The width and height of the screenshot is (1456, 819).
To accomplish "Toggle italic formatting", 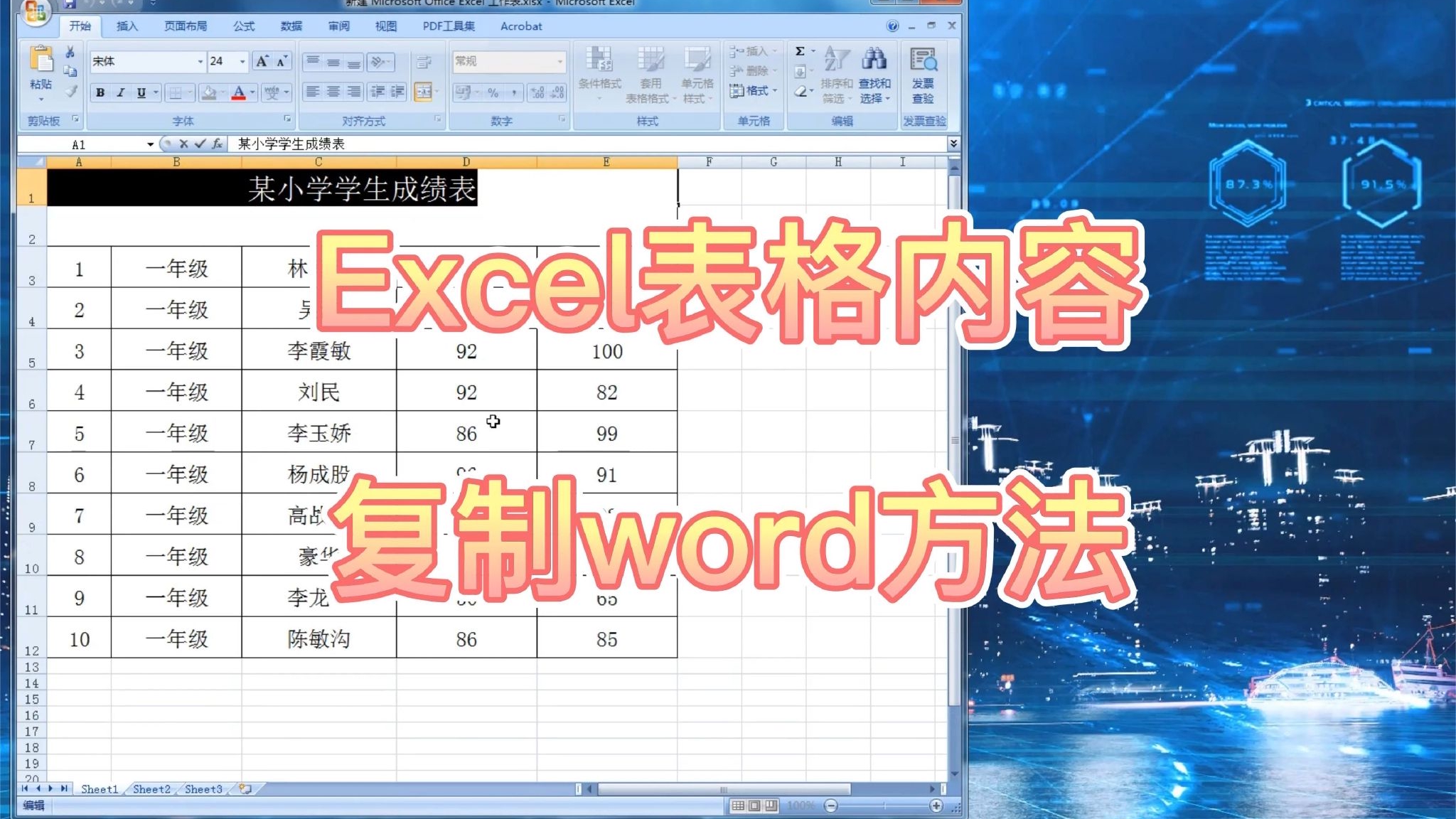I will pos(121,92).
